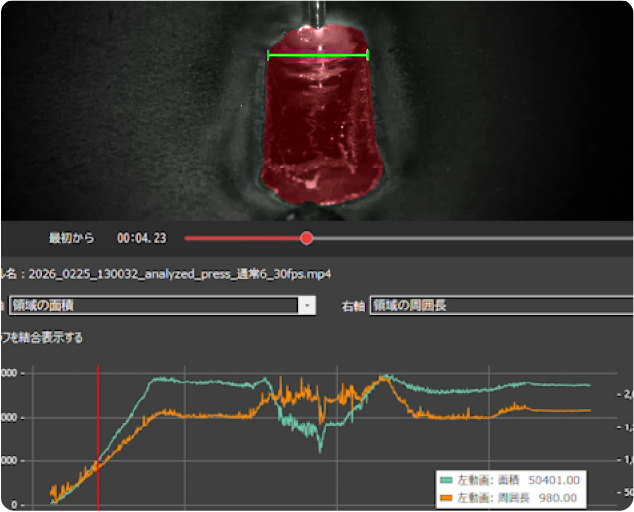Click the 最初から button
Screen dimensions: 634x512
(x=72, y=238)
